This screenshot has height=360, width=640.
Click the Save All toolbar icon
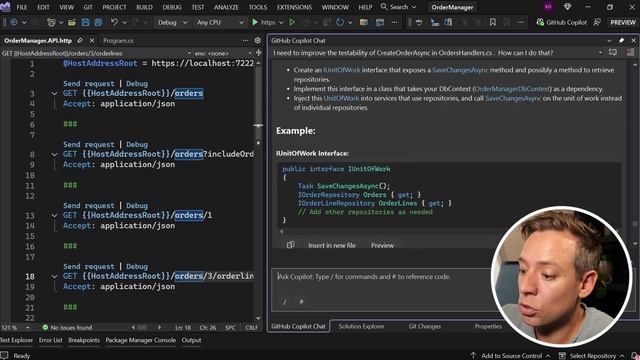click(x=98, y=22)
